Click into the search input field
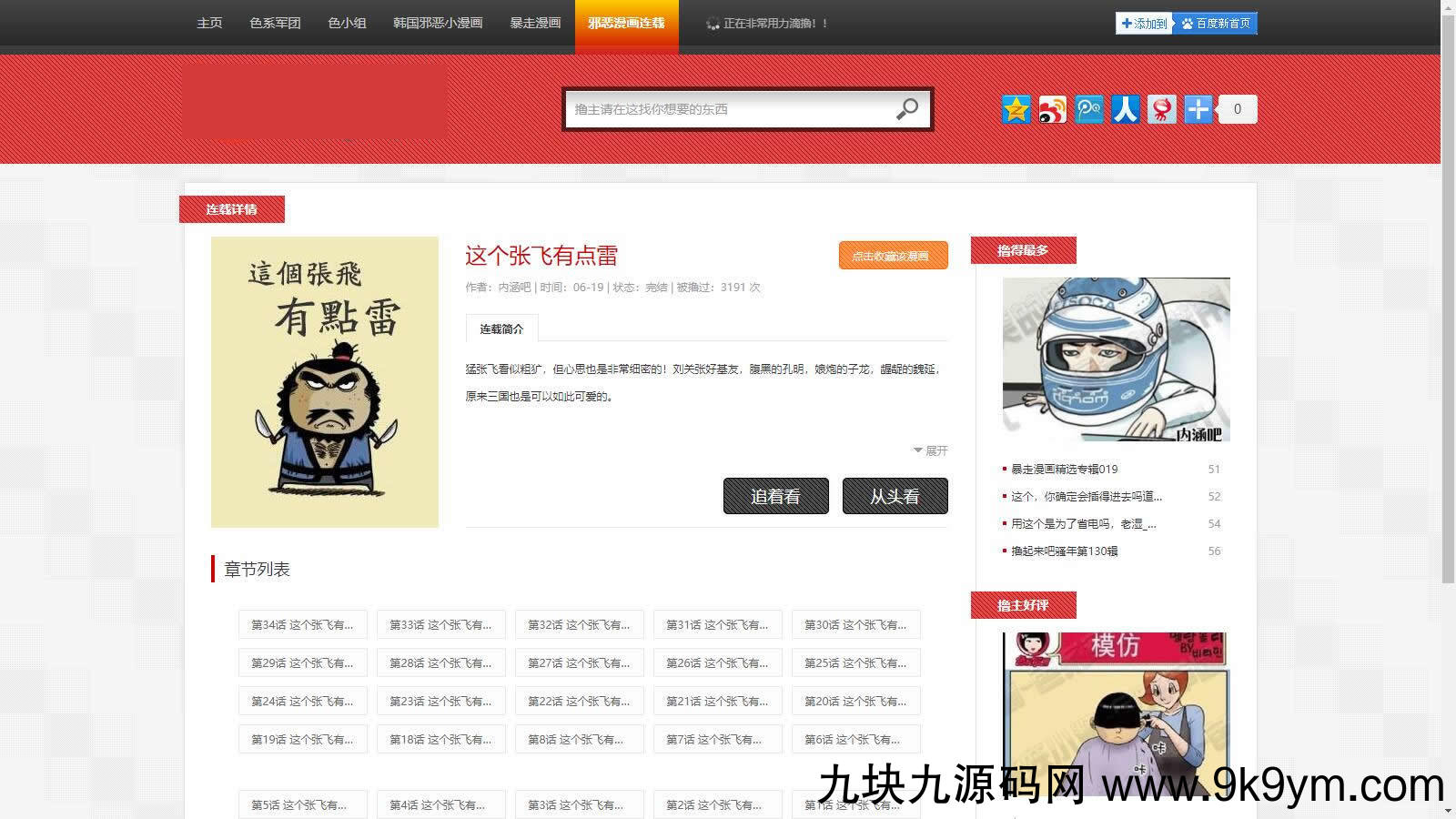The height and width of the screenshot is (819, 1456). [x=728, y=109]
